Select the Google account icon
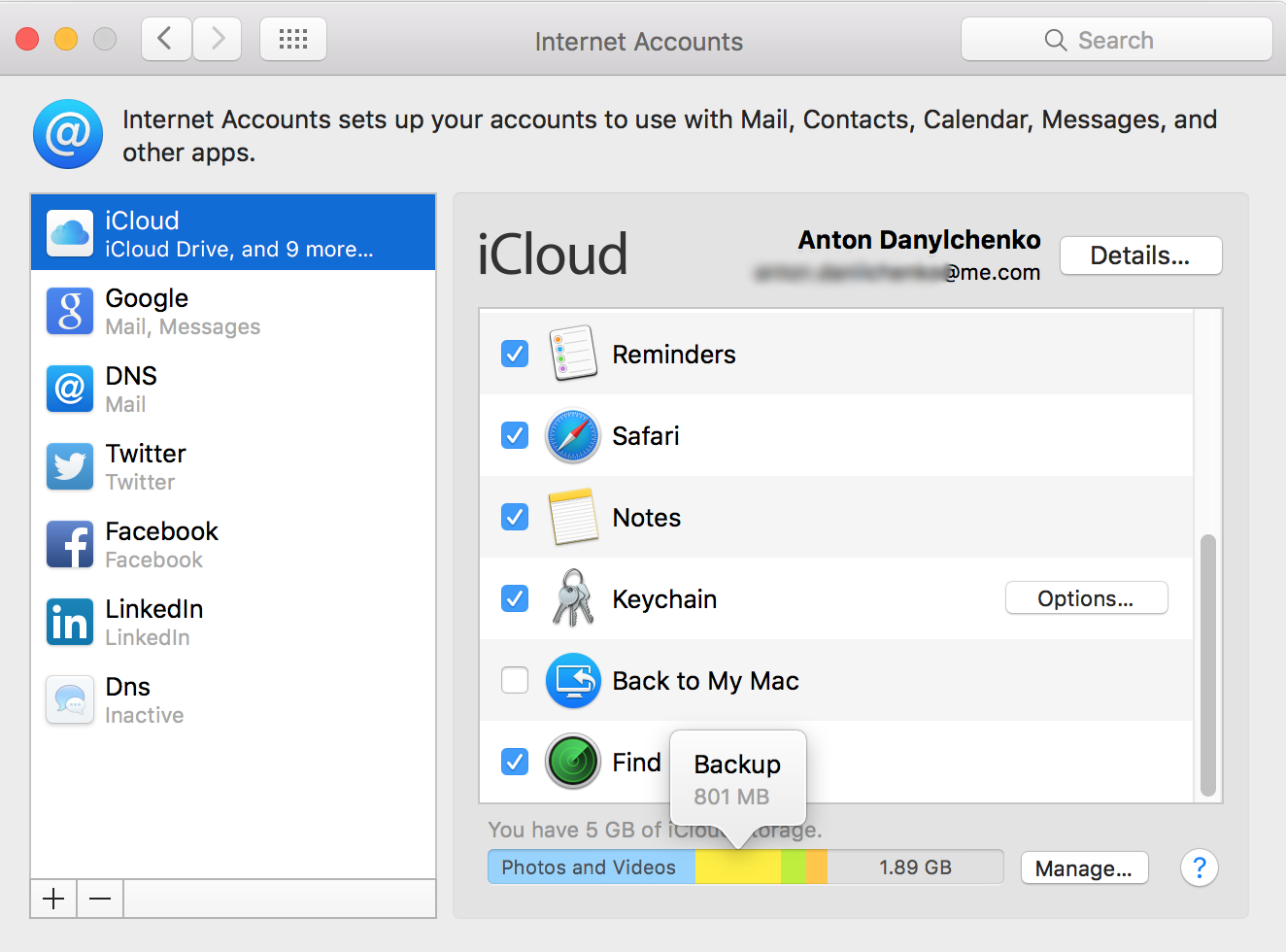 [x=70, y=311]
